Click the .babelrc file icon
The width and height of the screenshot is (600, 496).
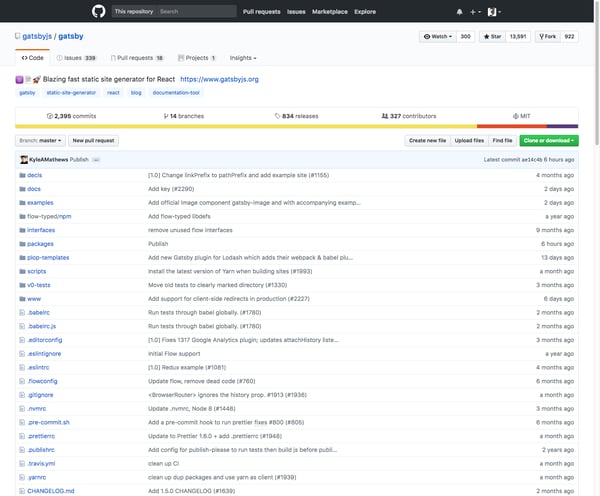(x=22, y=313)
